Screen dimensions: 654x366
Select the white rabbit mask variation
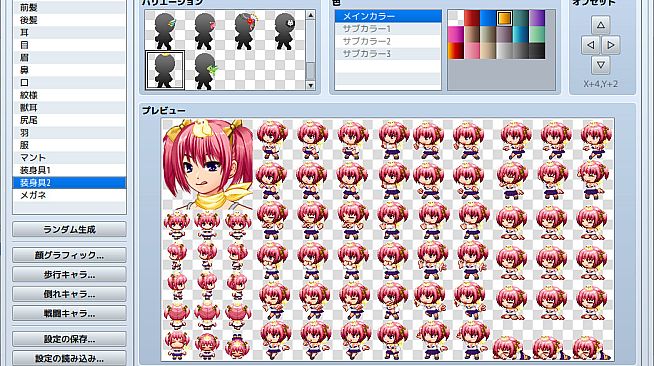point(284,31)
